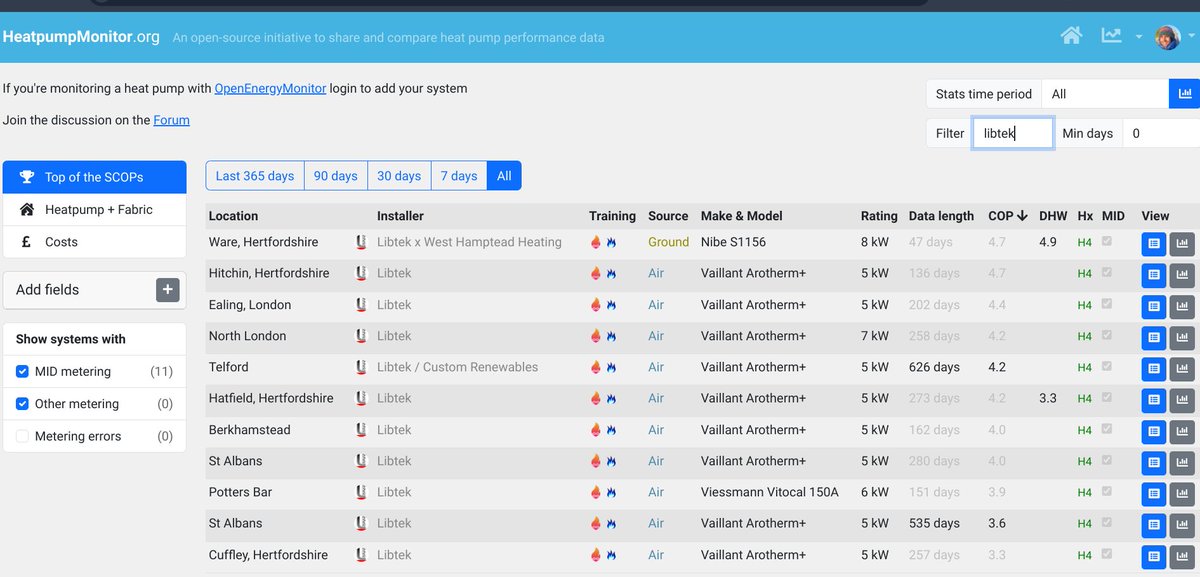
Task: Toggle MID checkbox in Cuffley, Hertfordshire row
Action: tap(1106, 555)
